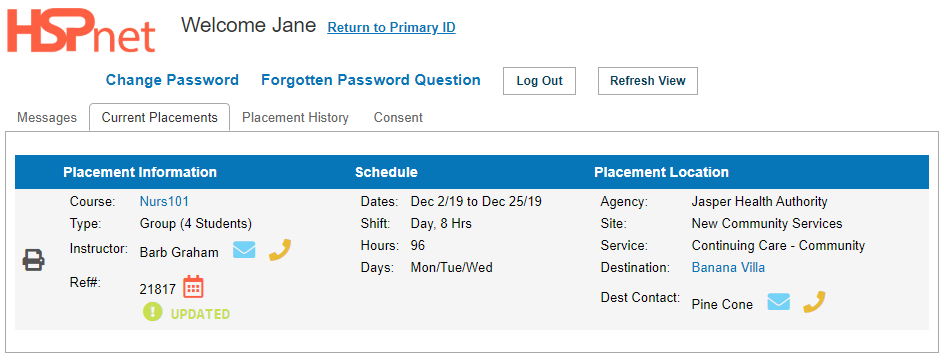Open the calendar icon beside Ref# 21817
The width and height of the screenshot is (944, 361).
tap(193, 287)
